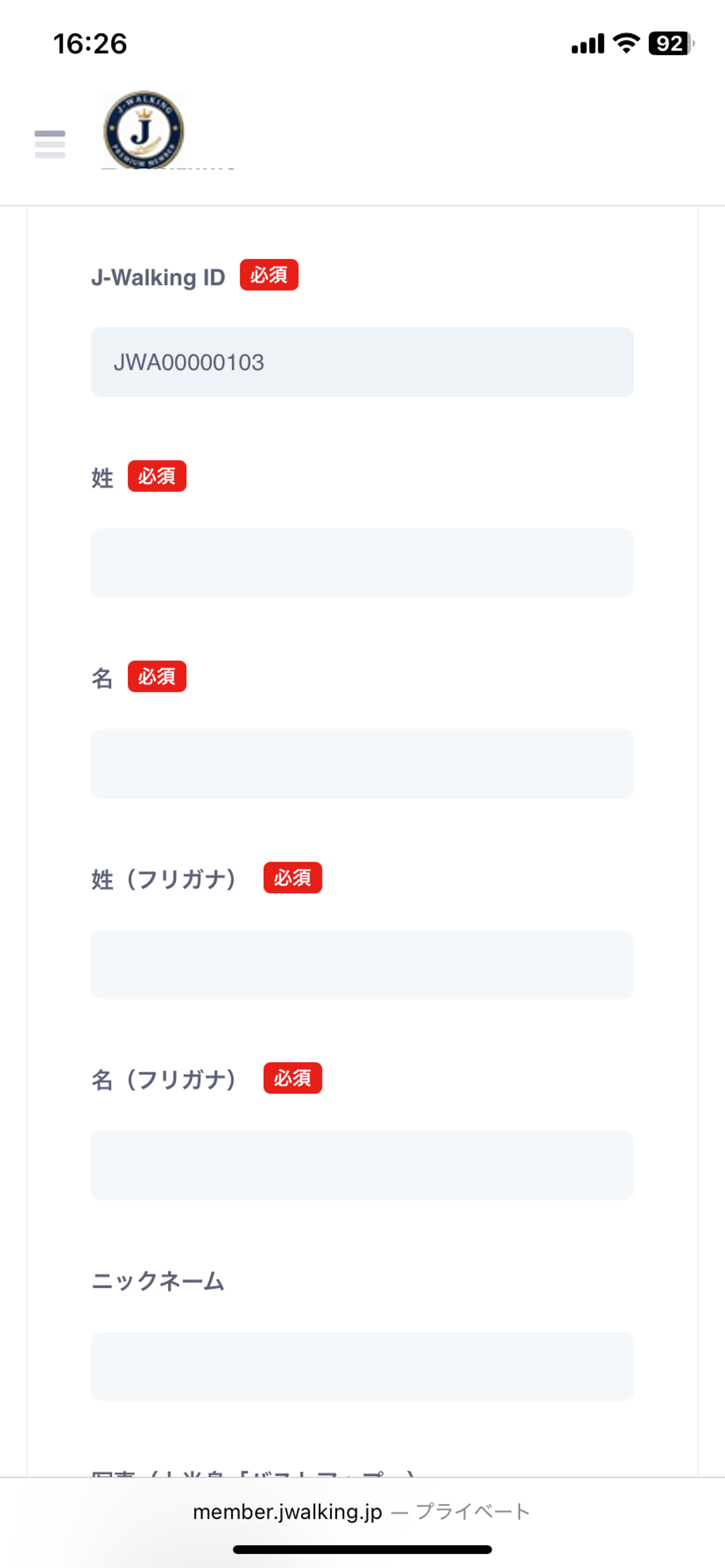Image resolution: width=725 pixels, height=1568 pixels.
Task: Tap the J-Walking Premium Member logo
Action: point(144,130)
